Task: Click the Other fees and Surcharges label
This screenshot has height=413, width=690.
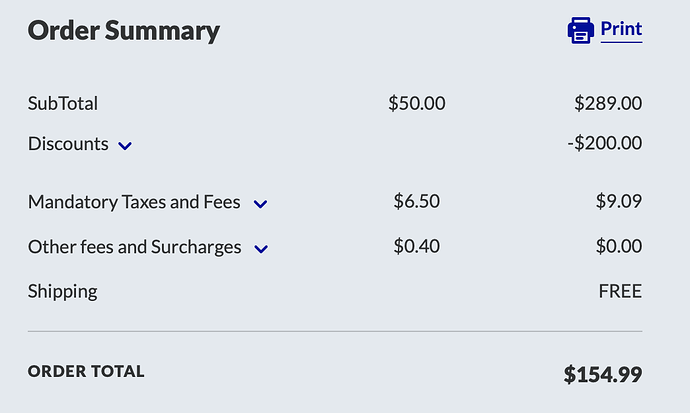Action: pyautogui.click(x=134, y=246)
